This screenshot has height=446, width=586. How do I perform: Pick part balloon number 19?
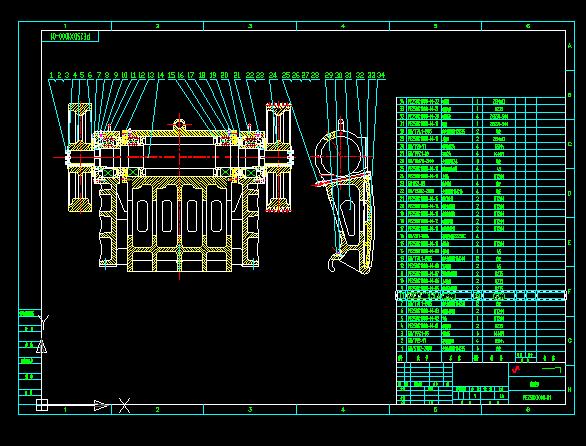point(213,75)
